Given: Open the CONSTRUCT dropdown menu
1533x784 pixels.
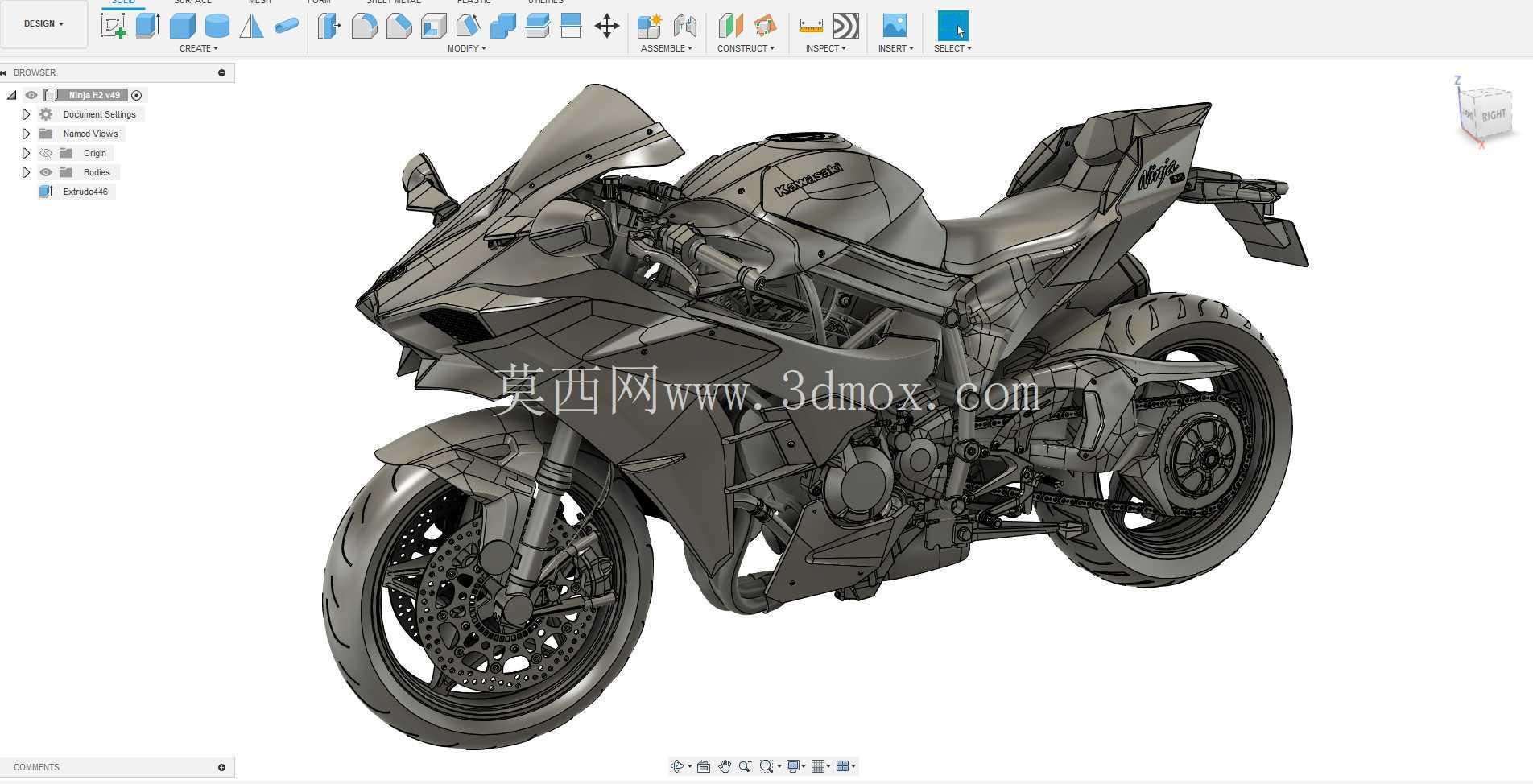Looking at the screenshot, I should tap(746, 48).
